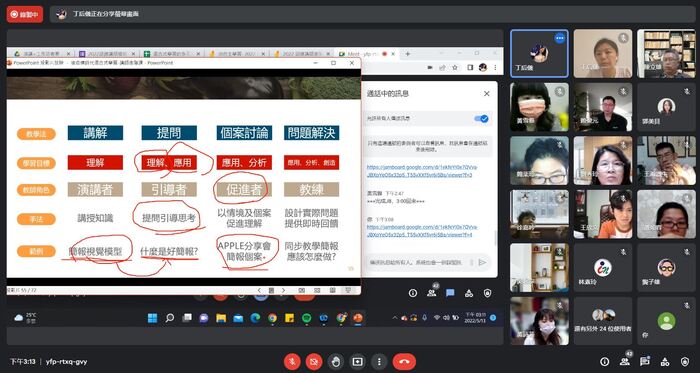Open the weather widget showing 25°C
The height and width of the screenshot is (373, 700).
(25, 318)
